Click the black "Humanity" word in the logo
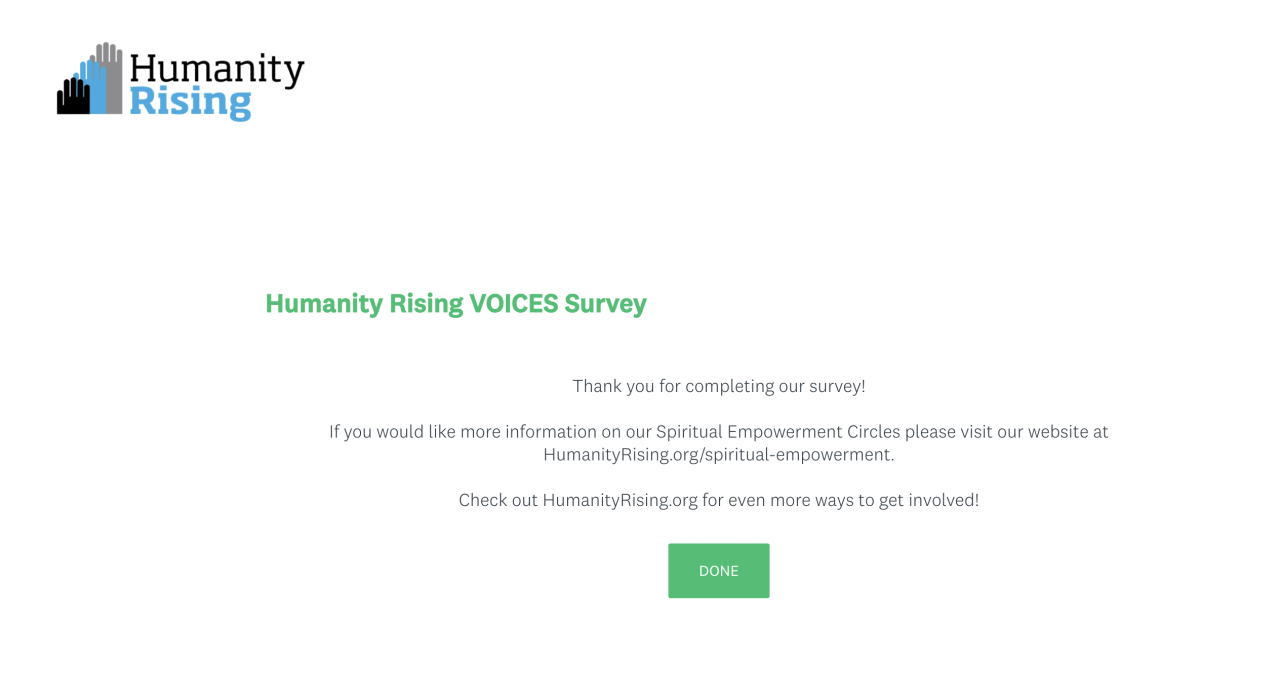1280x700 pixels. pyautogui.click(x=216, y=68)
